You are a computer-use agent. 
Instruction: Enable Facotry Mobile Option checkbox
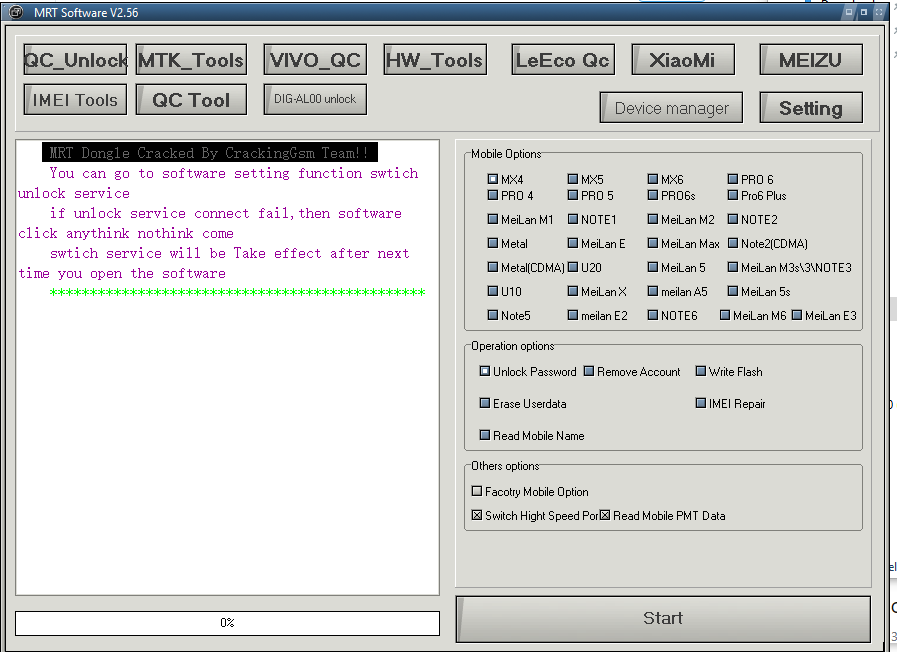[530, 492]
